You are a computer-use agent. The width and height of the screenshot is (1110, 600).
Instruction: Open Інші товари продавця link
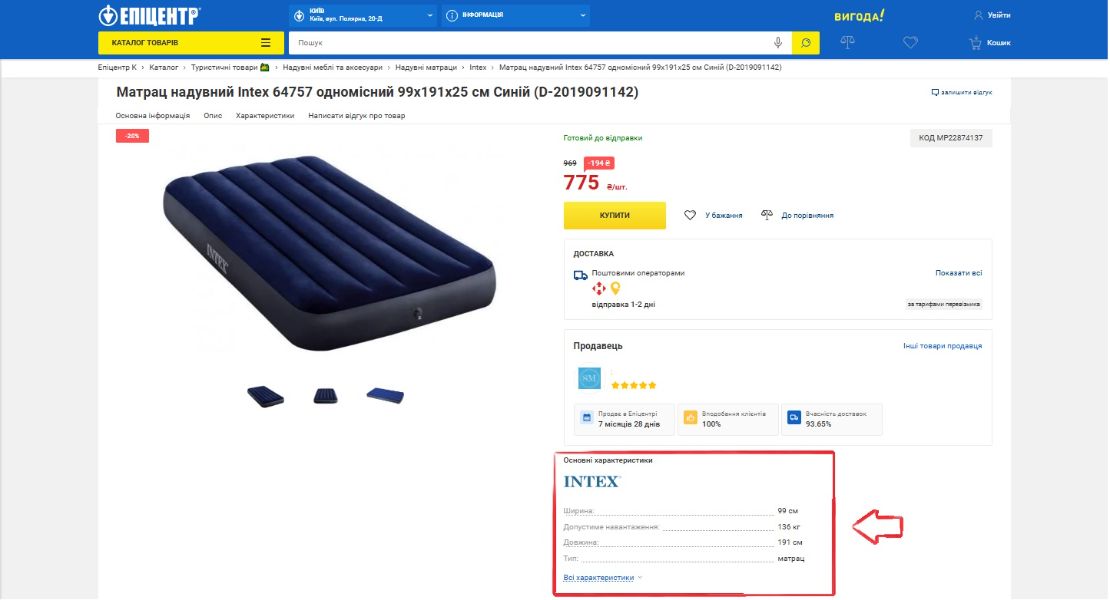pyautogui.click(x=942, y=346)
